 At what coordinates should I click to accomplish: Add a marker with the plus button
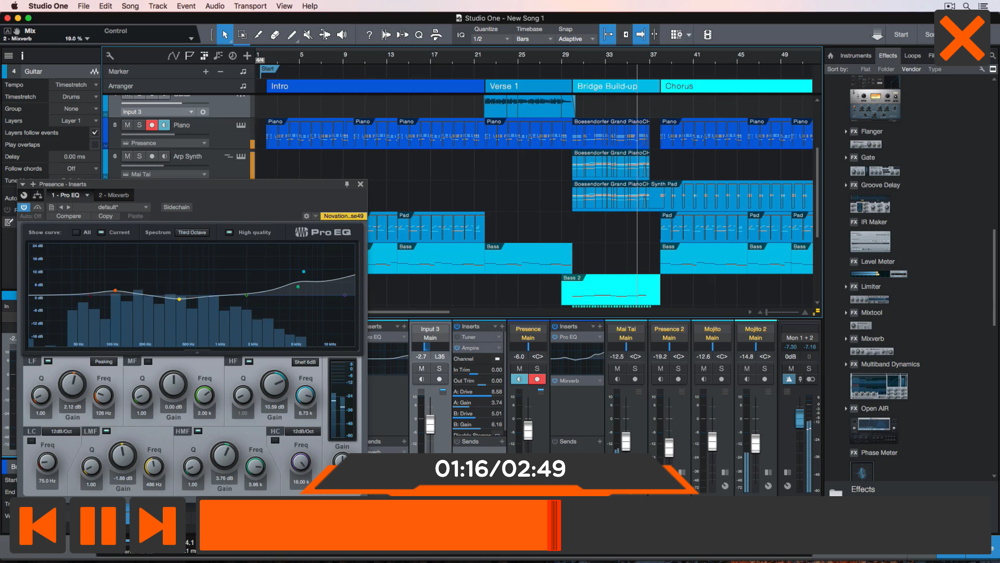point(205,71)
